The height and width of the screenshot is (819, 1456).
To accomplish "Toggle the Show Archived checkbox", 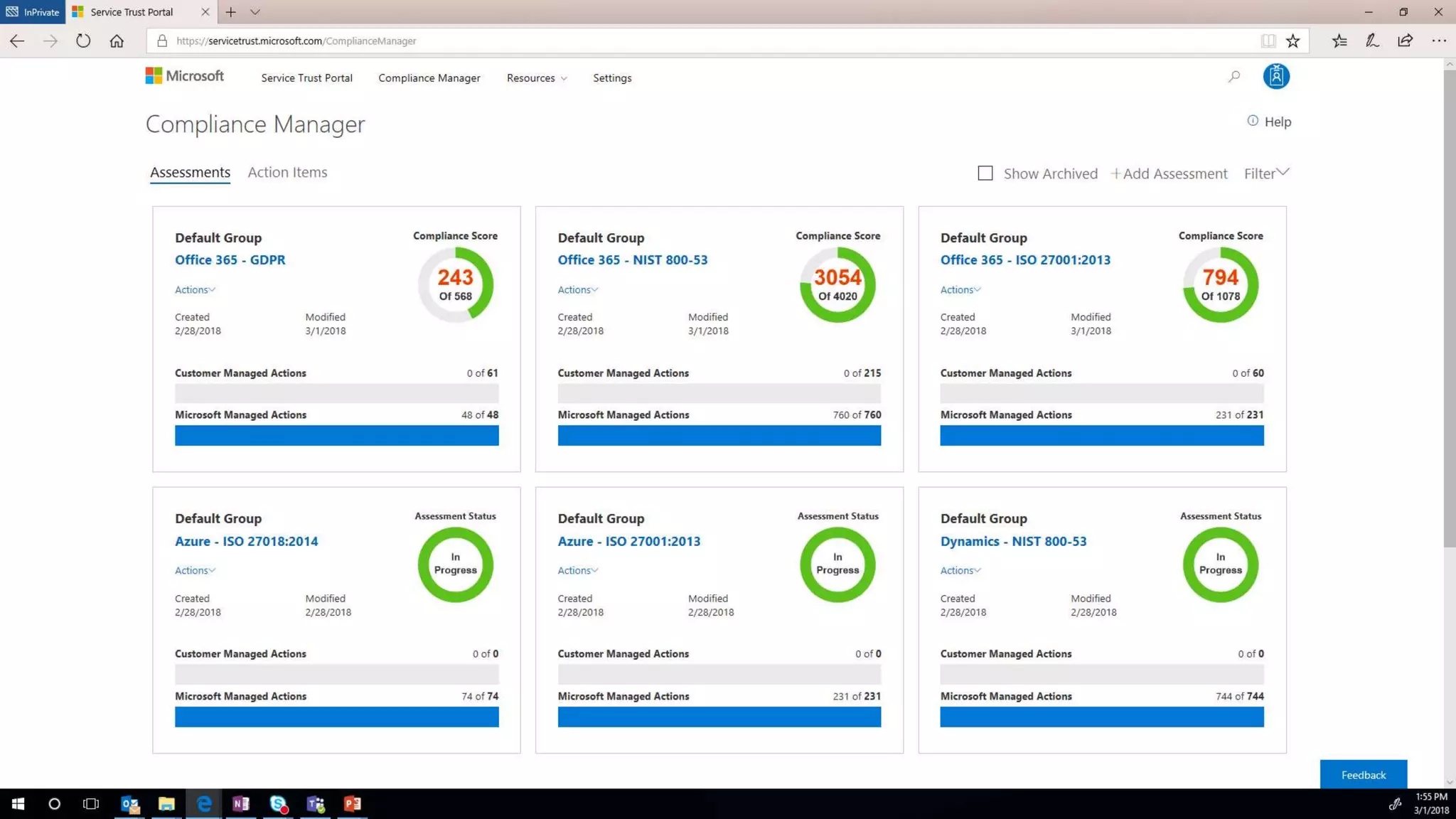I will (985, 173).
